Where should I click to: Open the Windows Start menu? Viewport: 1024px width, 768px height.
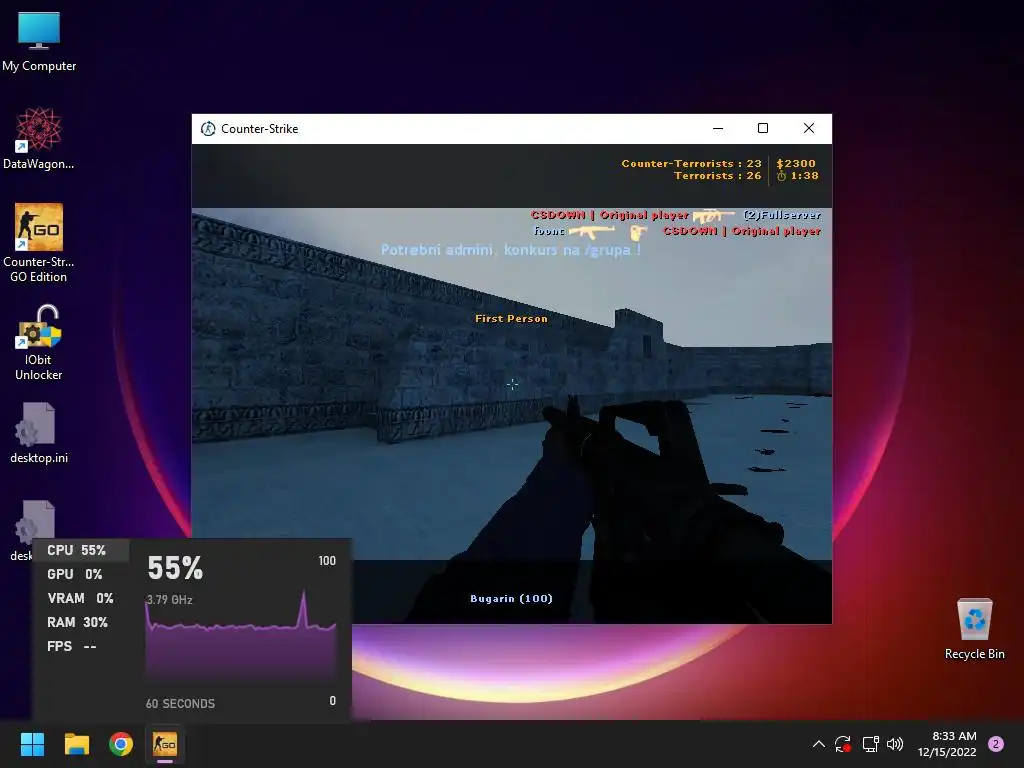[x=32, y=744]
